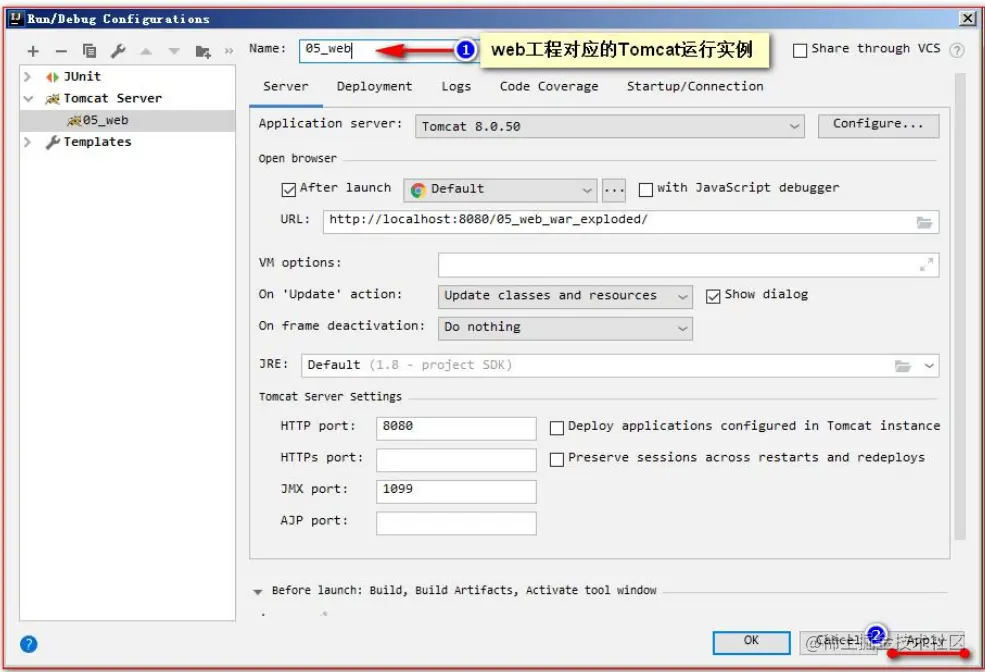Screen dimensions: 985x672
Task: Enable with JavaScript debugger checkbox
Action: click(645, 190)
